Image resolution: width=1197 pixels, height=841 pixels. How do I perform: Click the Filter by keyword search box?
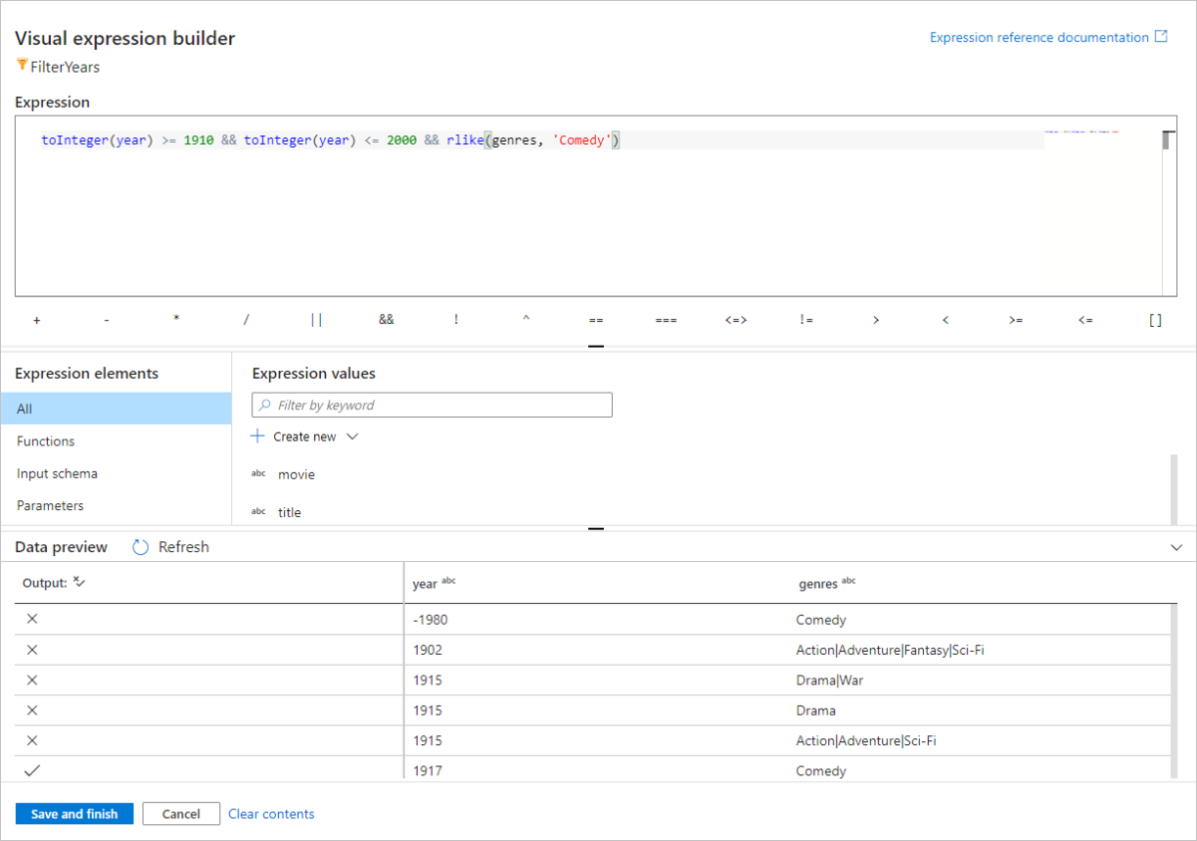(x=432, y=405)
